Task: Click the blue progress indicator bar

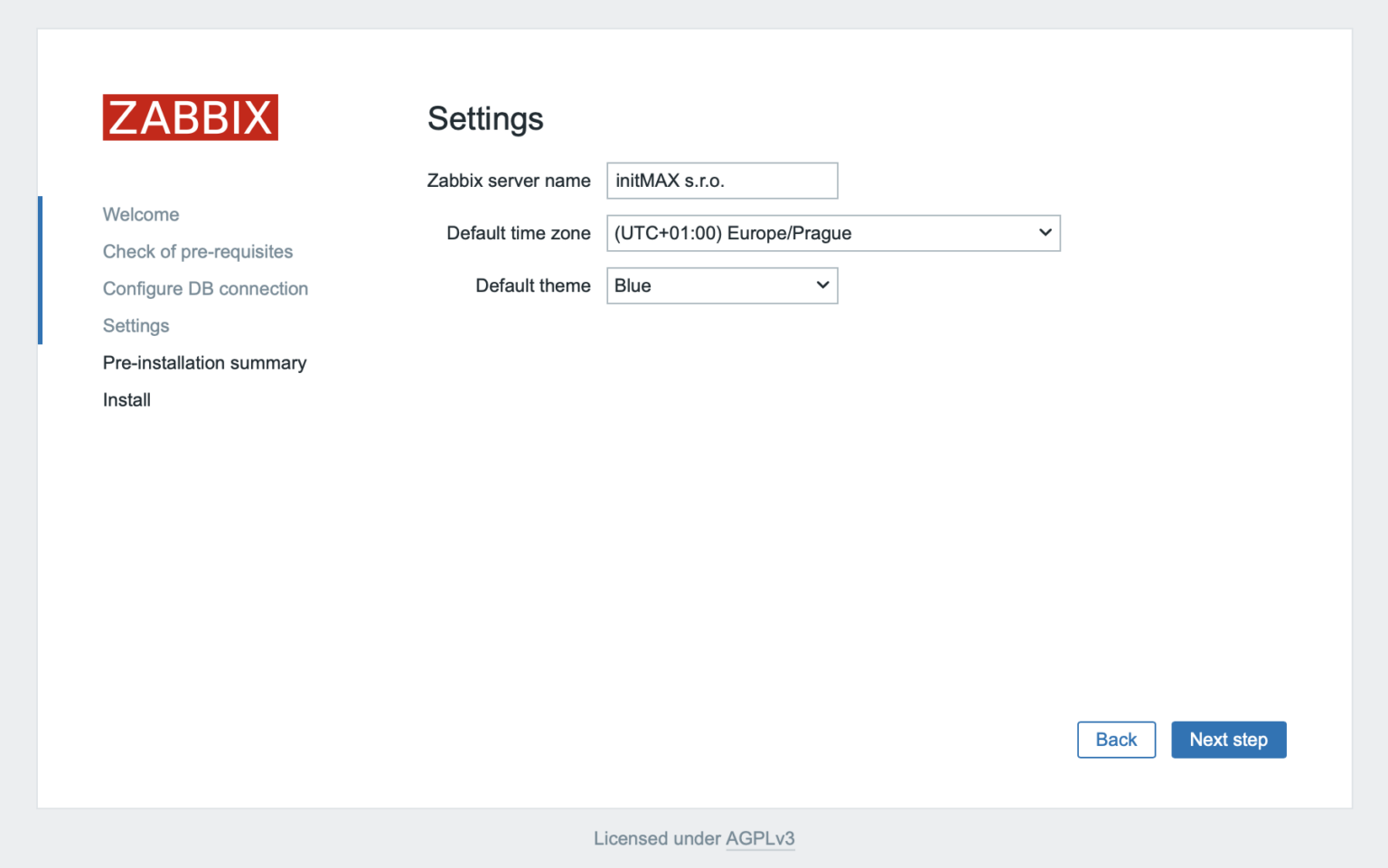Action: coord(40,269)
